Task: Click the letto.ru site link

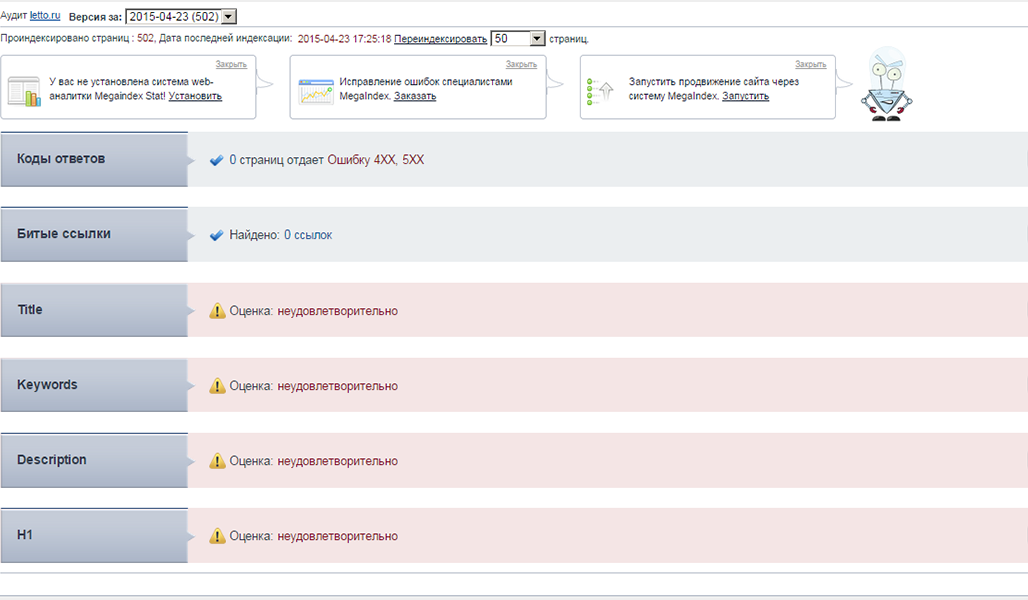Action: point(45,16)
